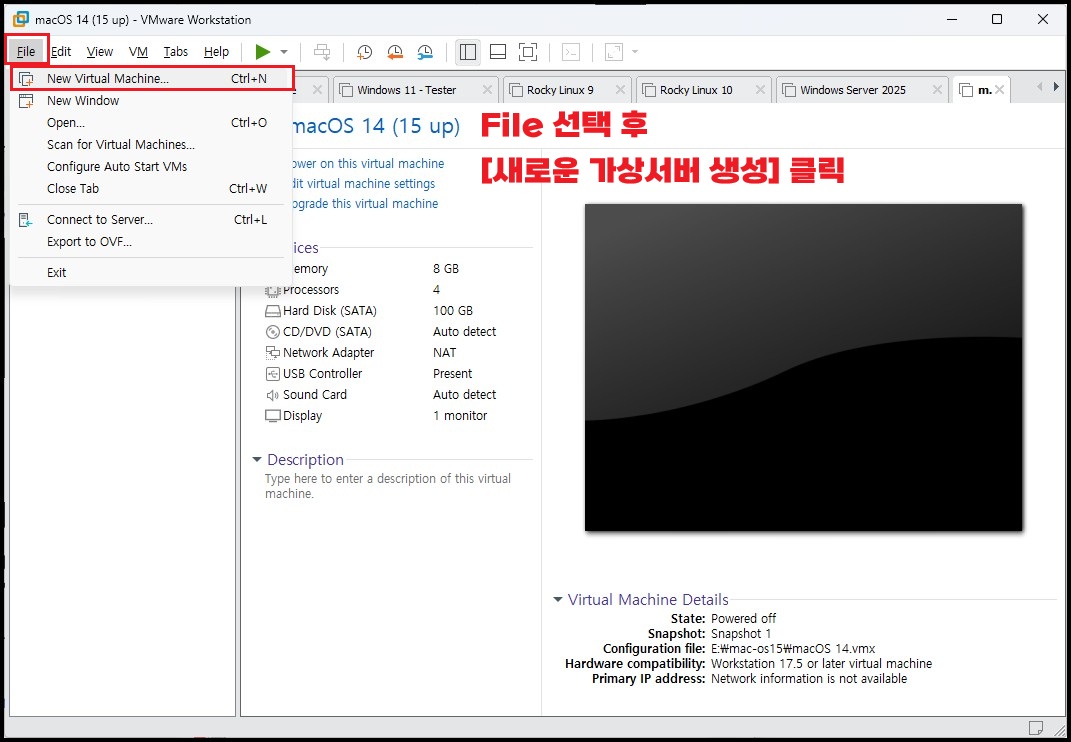Choose Close Tab menu entry
Image resolution: width=1071 pixels, height=742 pixels.
(152, 189)
